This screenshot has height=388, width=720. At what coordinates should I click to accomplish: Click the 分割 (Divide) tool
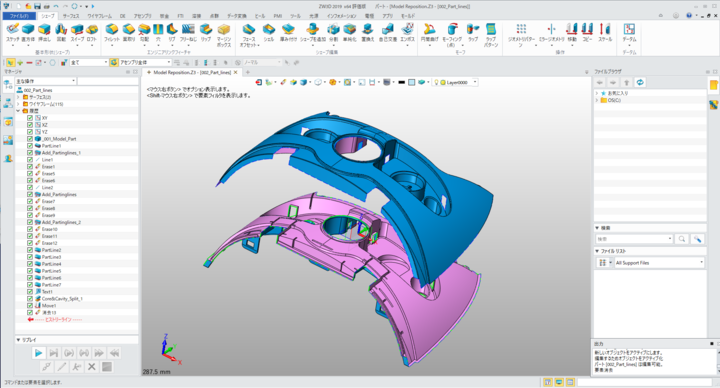coord(333,33)
